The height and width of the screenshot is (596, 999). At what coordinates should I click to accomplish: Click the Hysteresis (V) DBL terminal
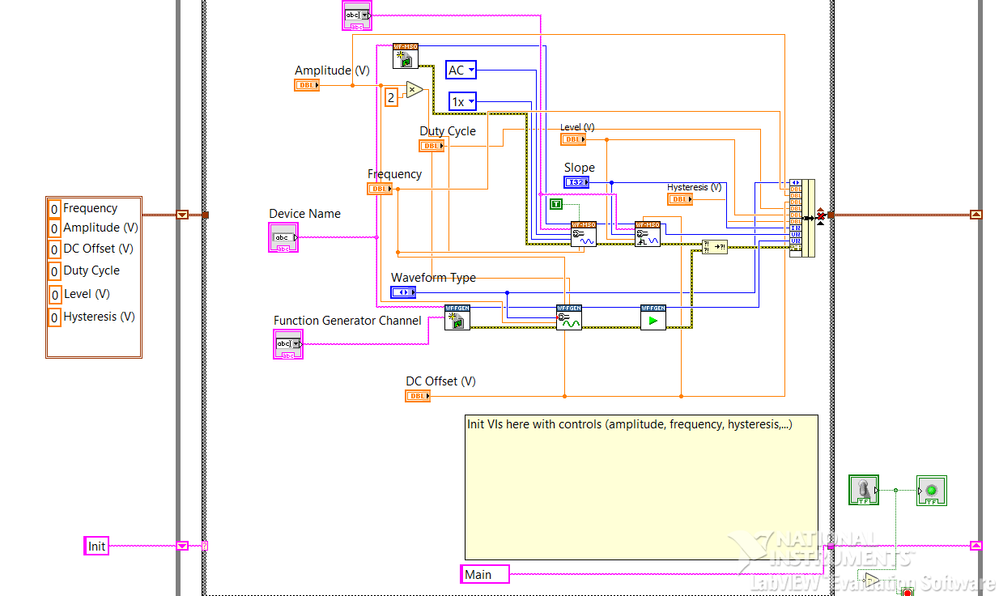(680, 200)
